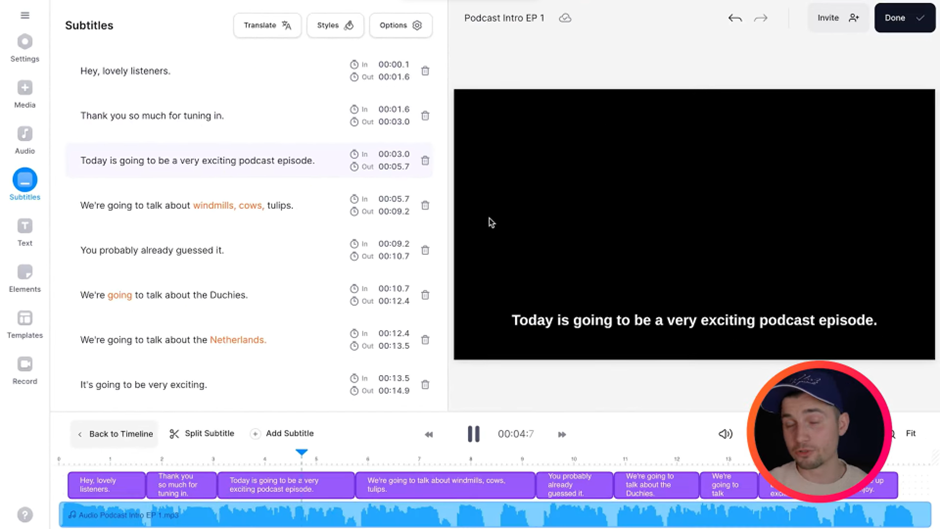The height and width of the screenshot is (529, 940).
Task: Set In time clock for "Hey, lovely listeners"
Action: 354,64
